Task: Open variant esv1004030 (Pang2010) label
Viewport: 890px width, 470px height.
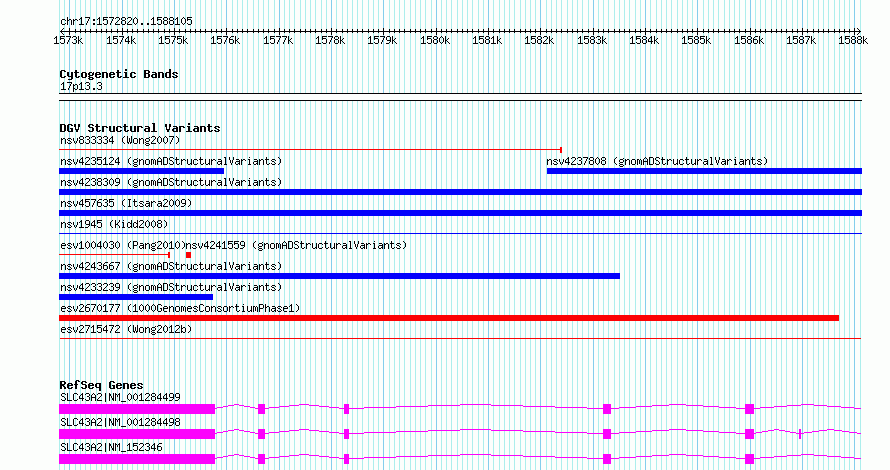Action: tap(123, 245)
